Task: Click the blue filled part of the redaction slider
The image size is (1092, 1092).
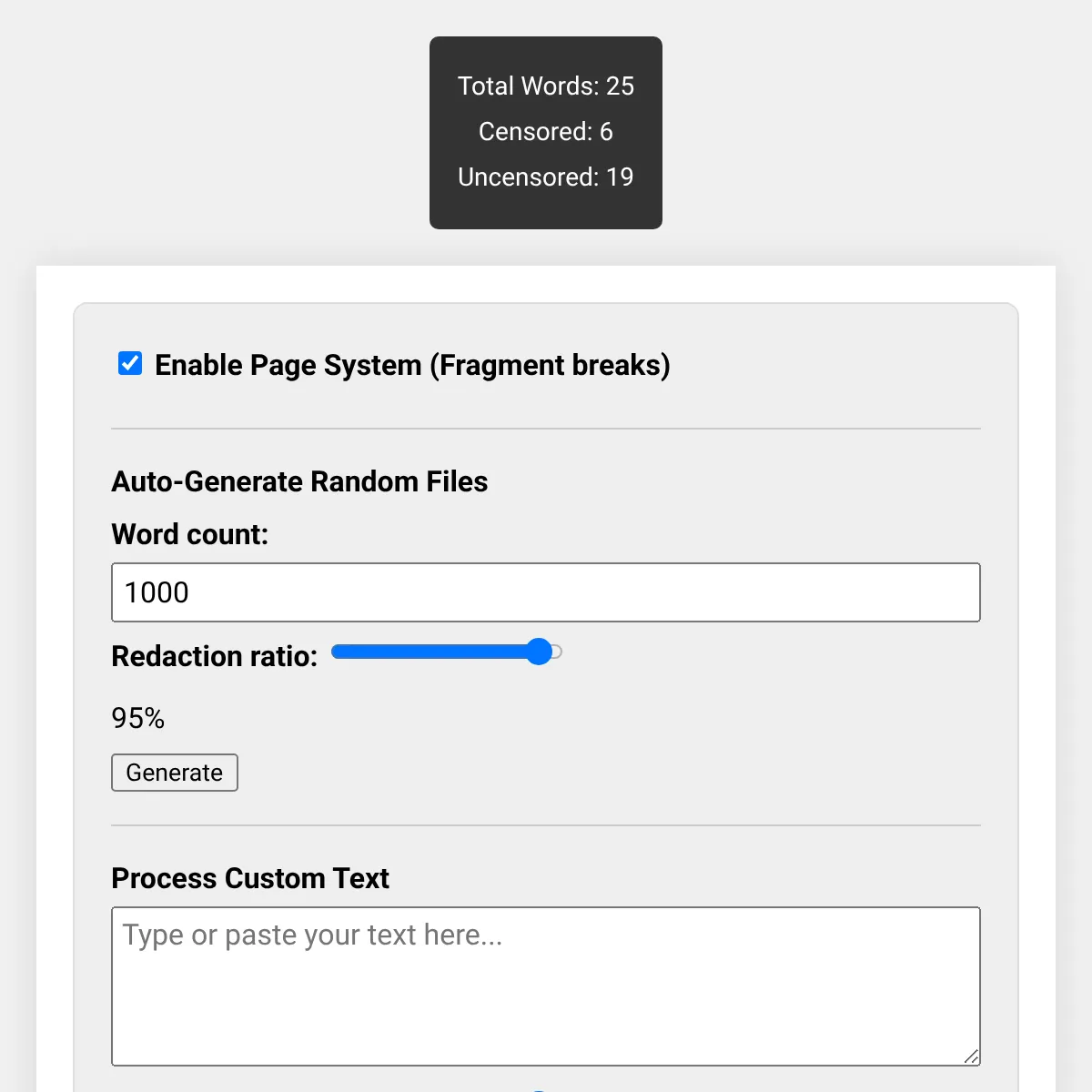Action: point(428,652)
